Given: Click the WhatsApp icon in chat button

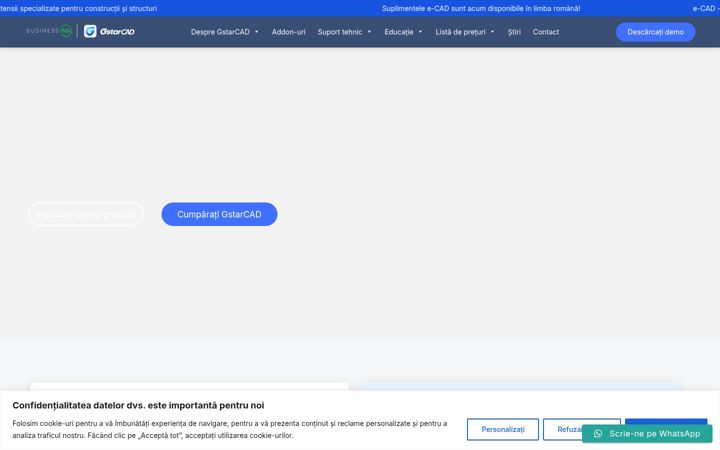Looking at the screenshot, I should (x=597, y=433).
